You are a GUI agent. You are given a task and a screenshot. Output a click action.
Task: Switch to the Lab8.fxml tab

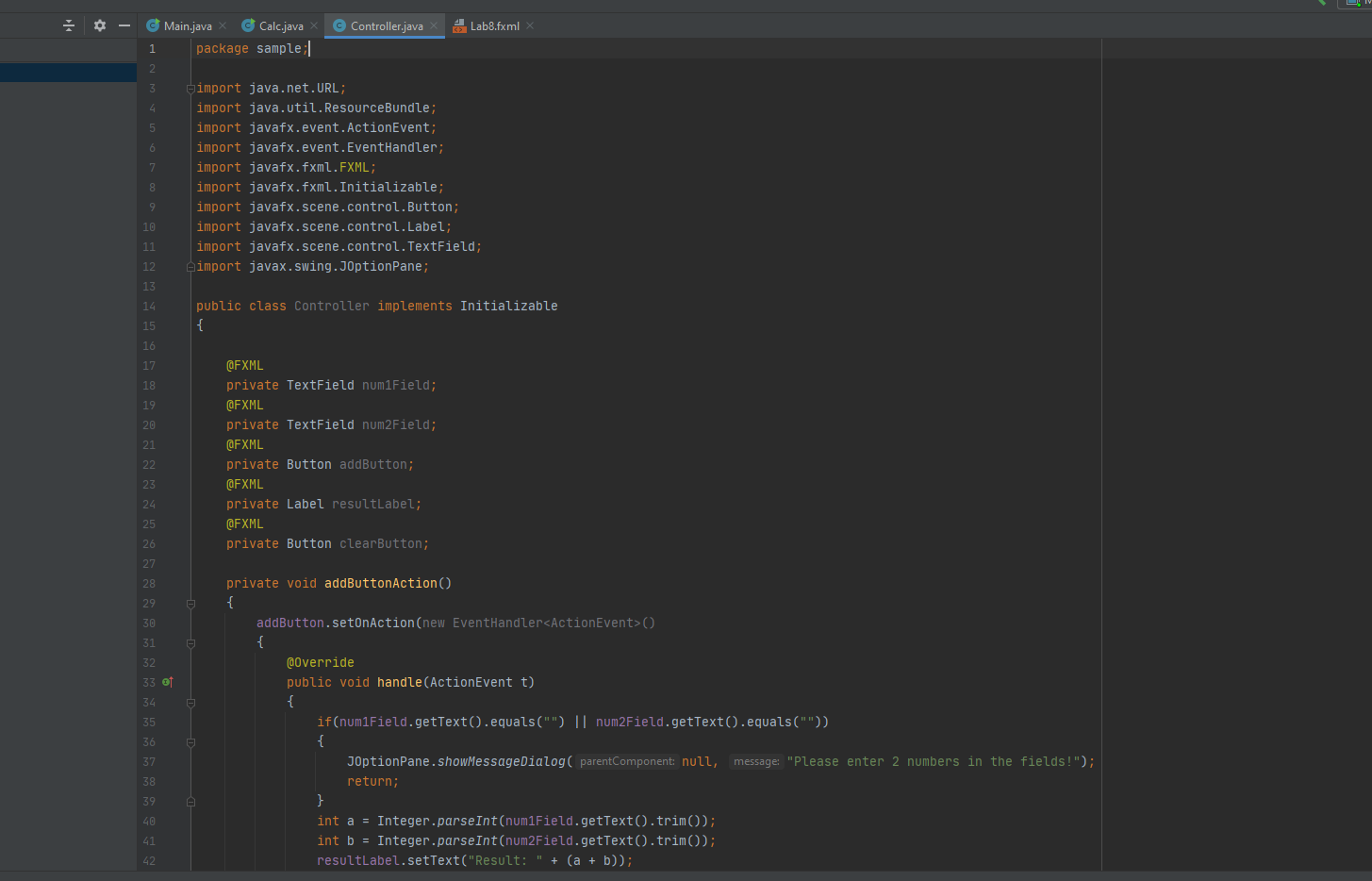click(x=494, y=26)
